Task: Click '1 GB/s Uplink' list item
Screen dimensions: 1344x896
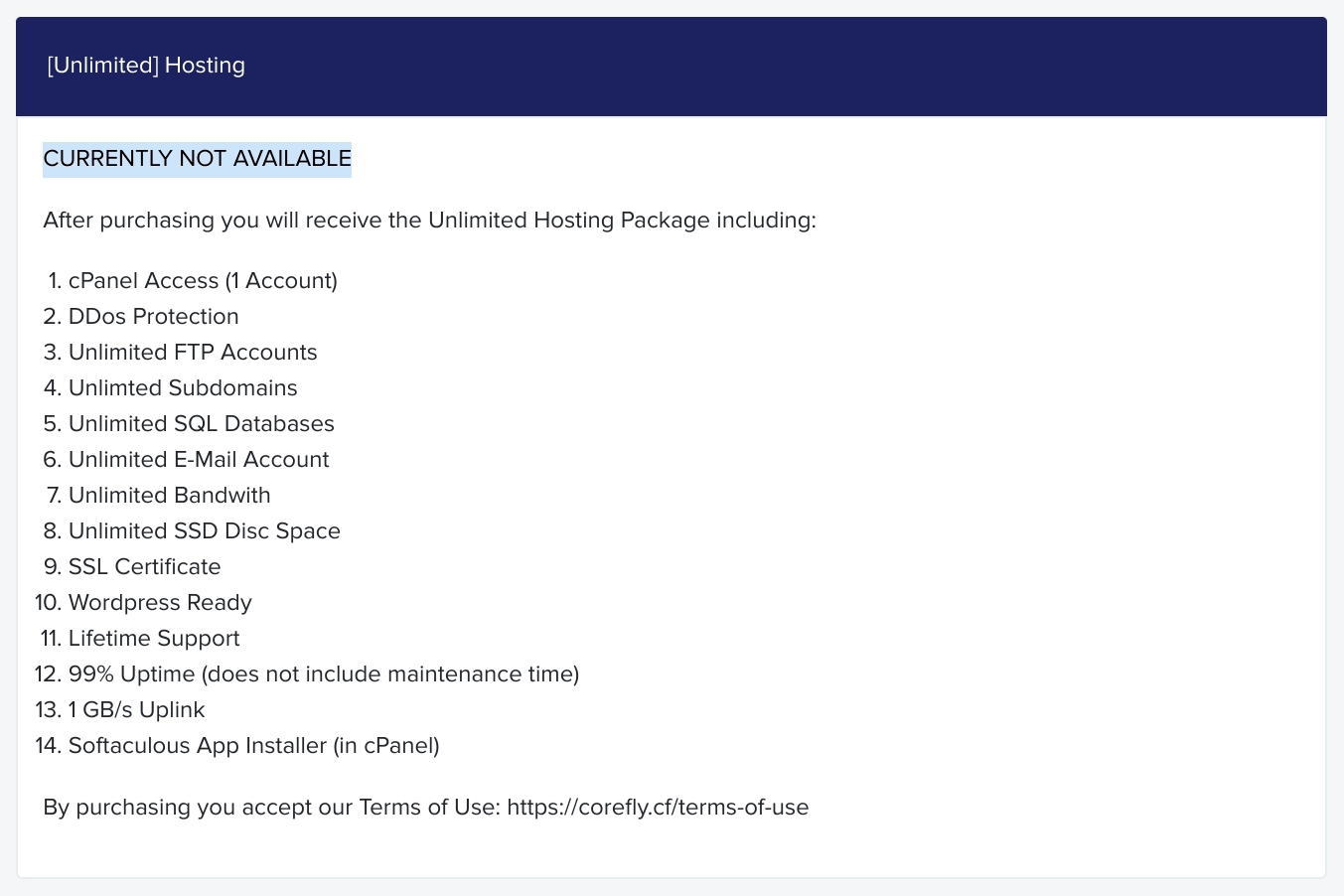Action: (x=137, y=710)
